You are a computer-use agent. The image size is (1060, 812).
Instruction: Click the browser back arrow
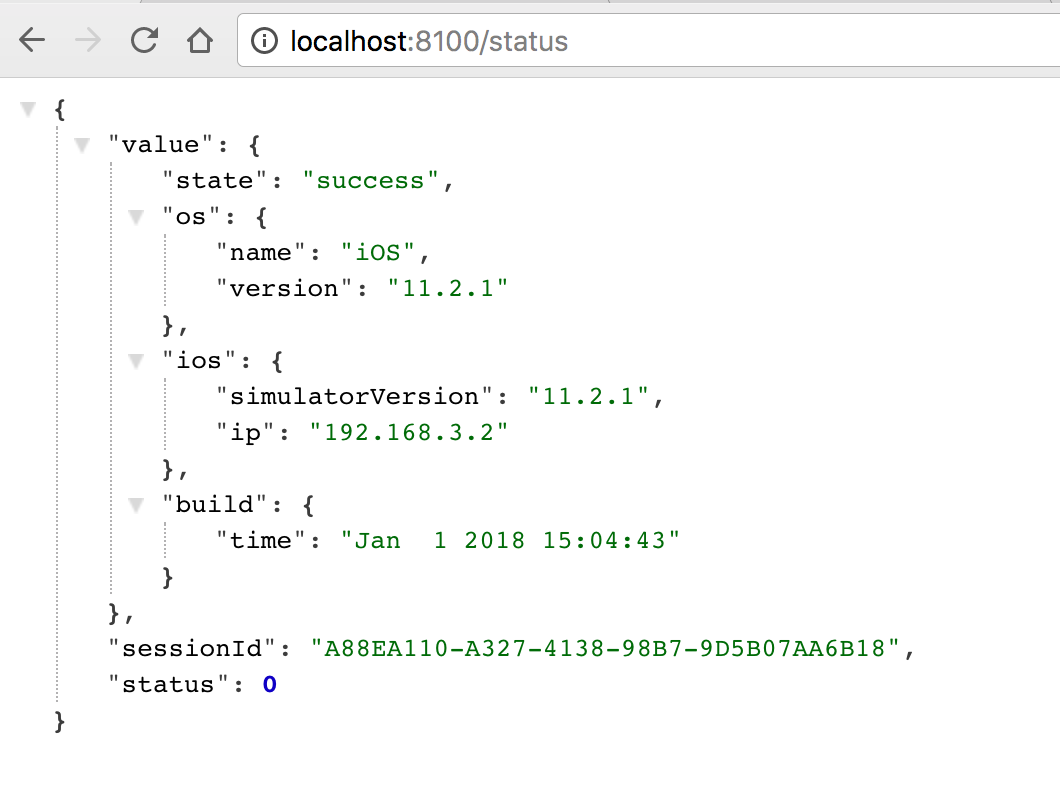coord(32,41)
